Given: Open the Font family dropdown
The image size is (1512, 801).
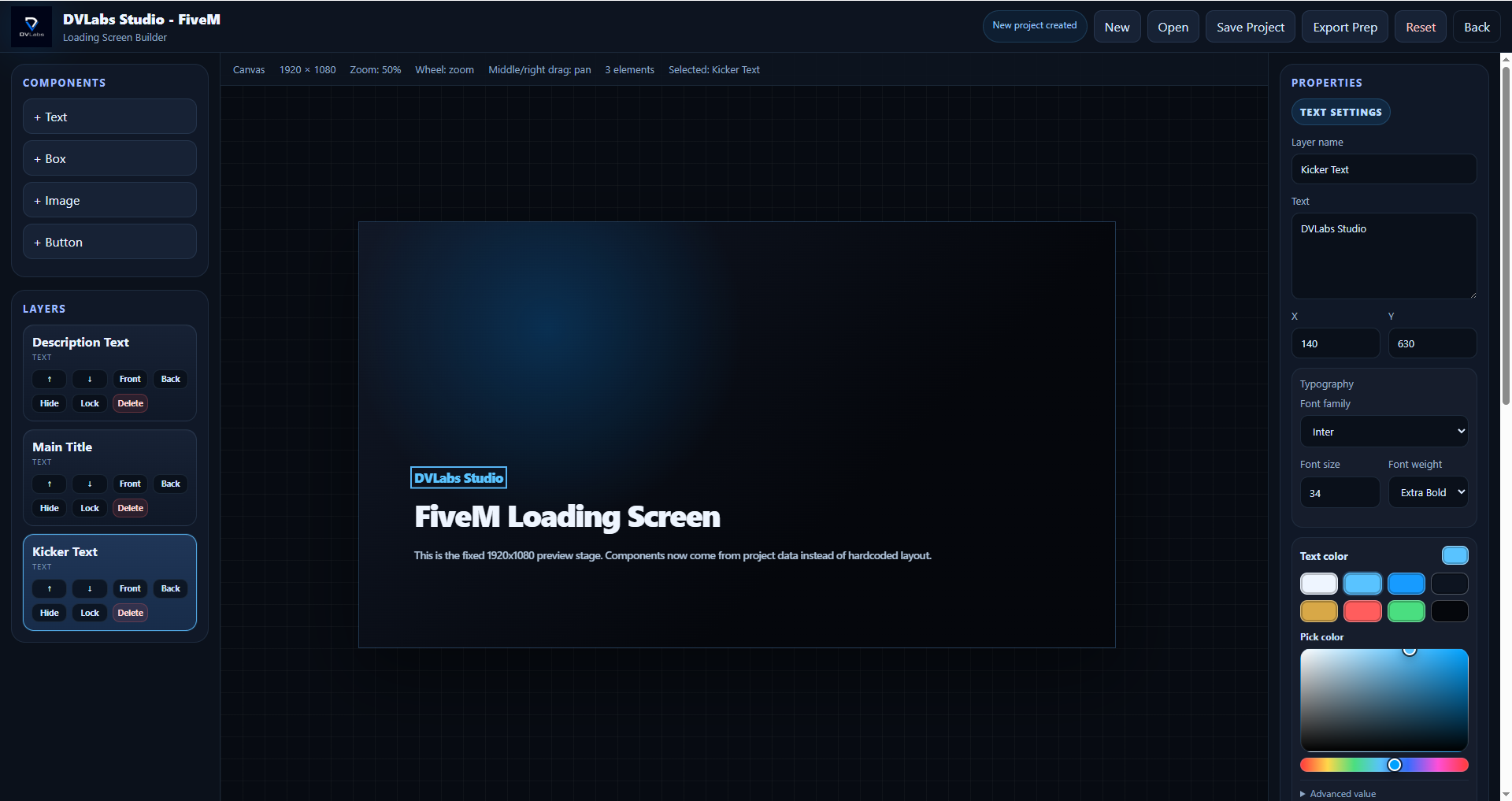Looking at the screenshot, I should [1384, 432].
